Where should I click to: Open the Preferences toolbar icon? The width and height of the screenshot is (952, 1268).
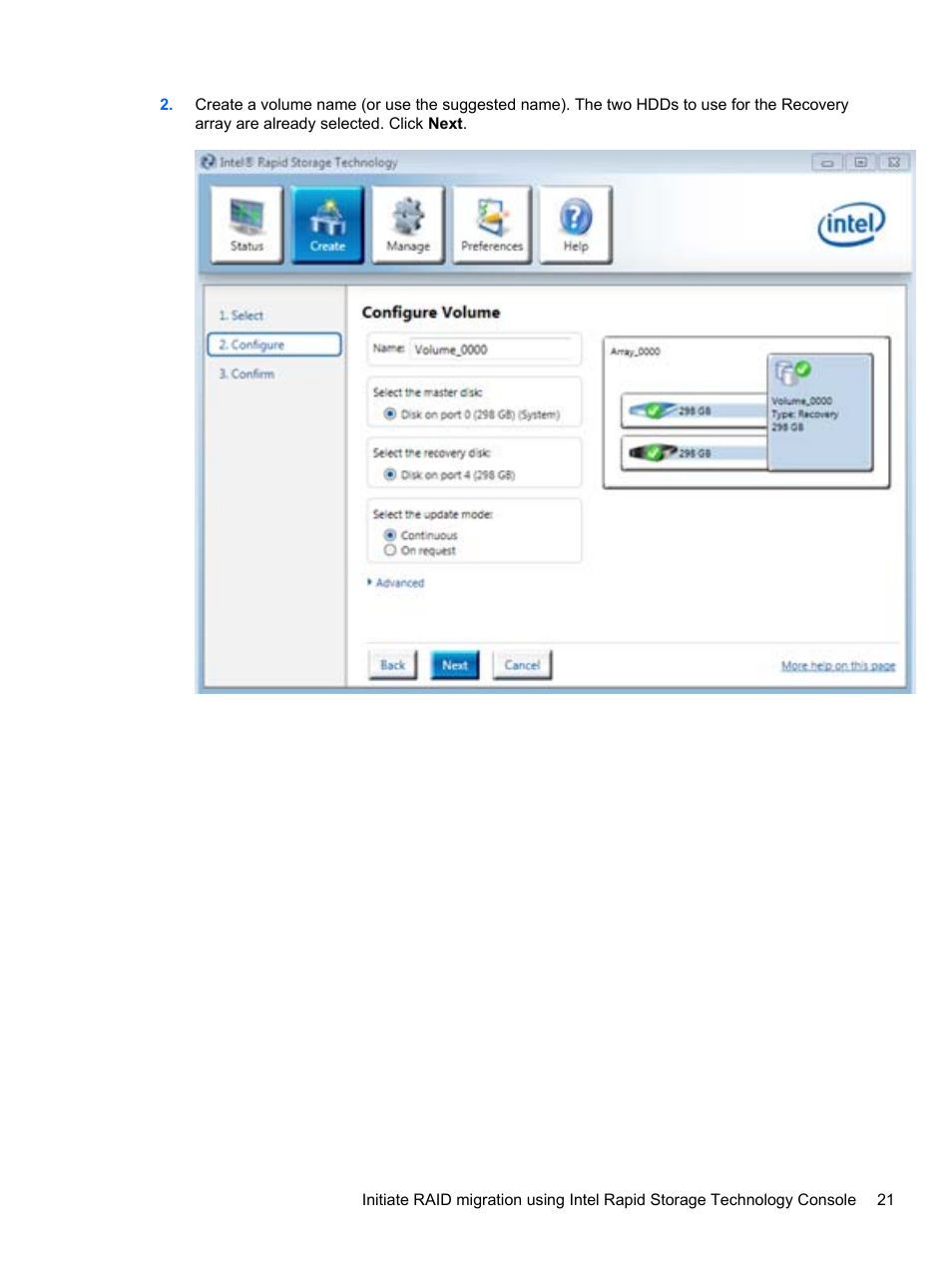click(491, 225)
